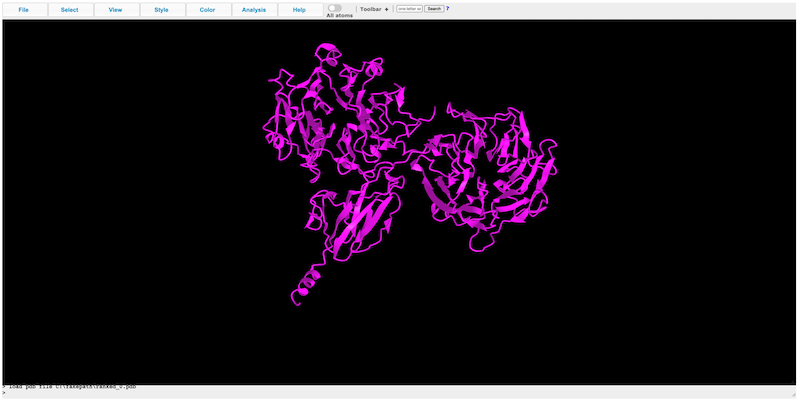This screenshot has height=403, width=800.
Task: Open the Help menu
Action: click(x=301, y=10)
